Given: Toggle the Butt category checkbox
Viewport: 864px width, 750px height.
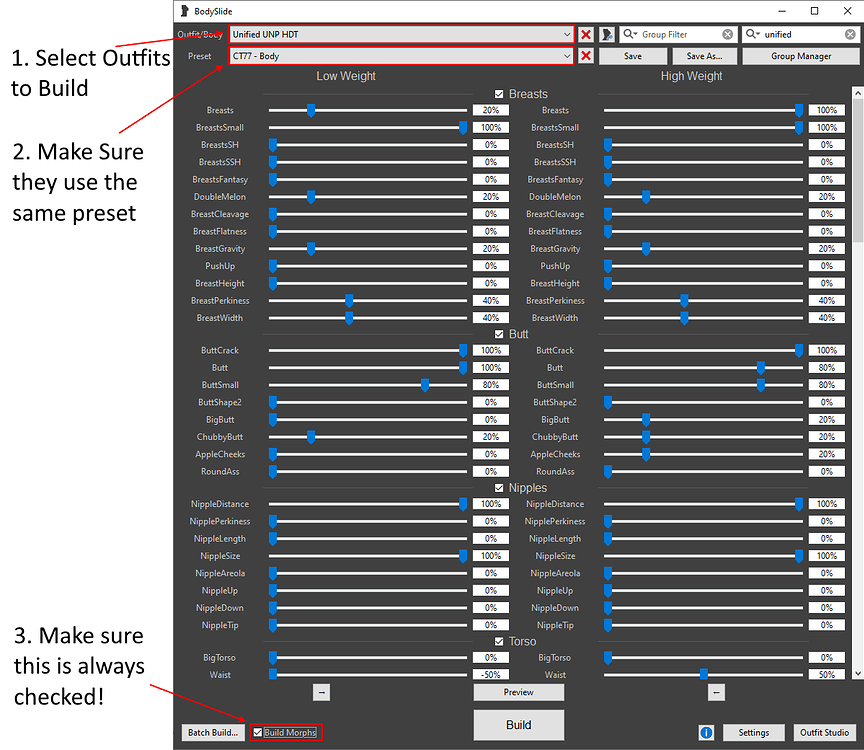Looking at the screenshot, I should click(499, 334).
